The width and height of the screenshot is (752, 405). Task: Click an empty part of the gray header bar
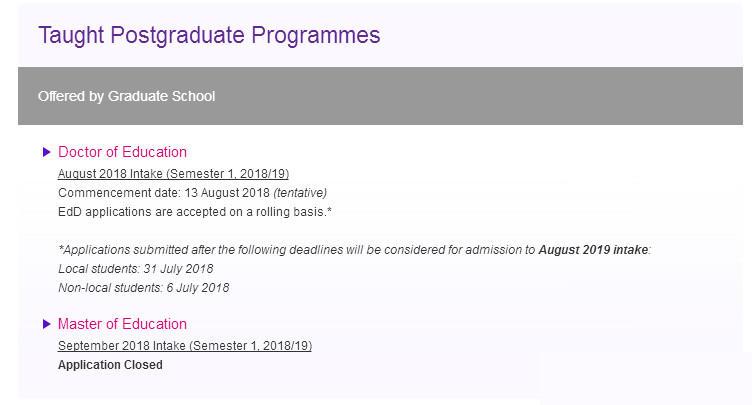[x=480, y=96]
